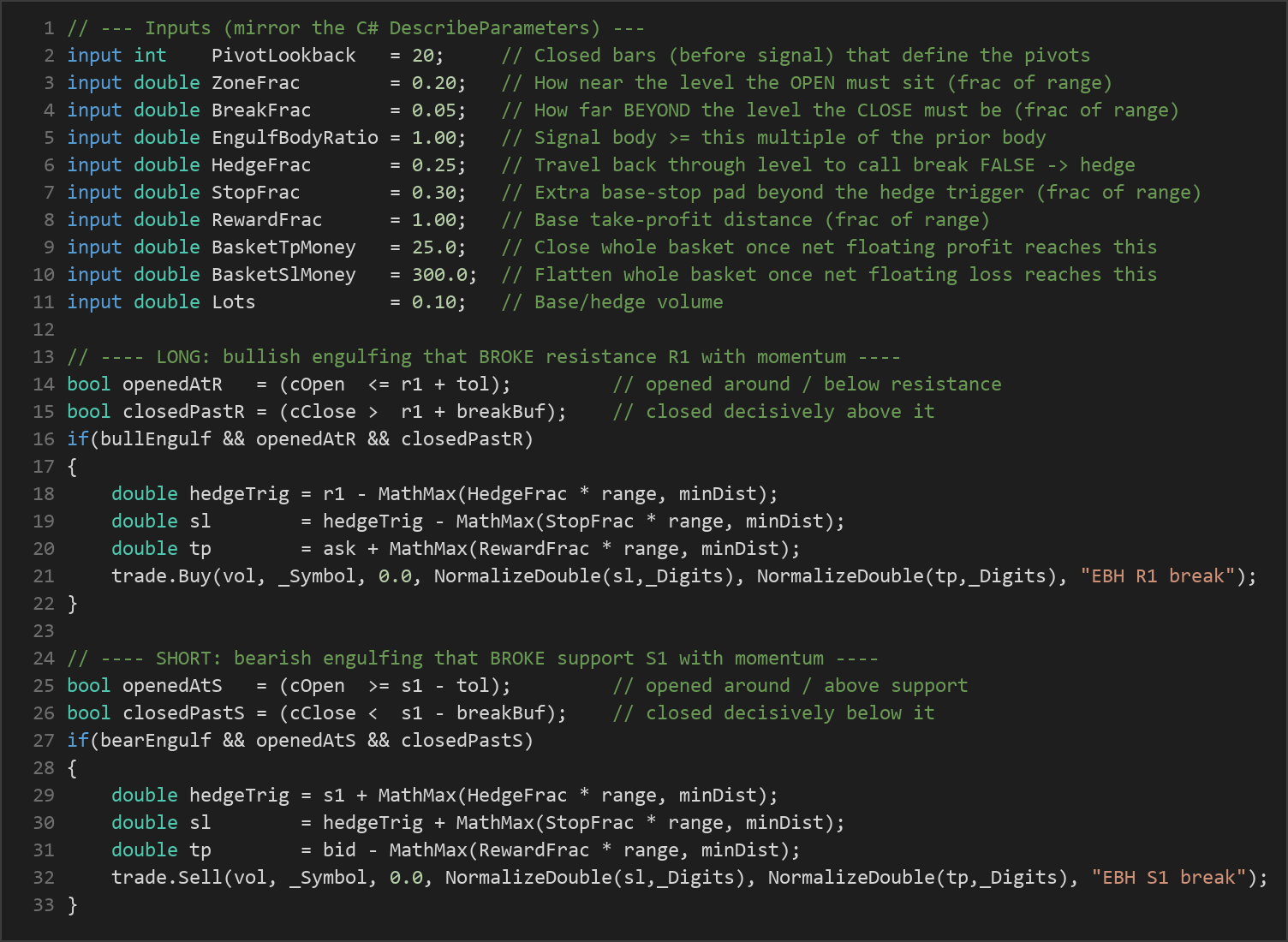Image resolution: width=1288 pixels, height=942 pixels.
Task: Click the LONG bullish engulfing comment line
Action: [484, 357]
